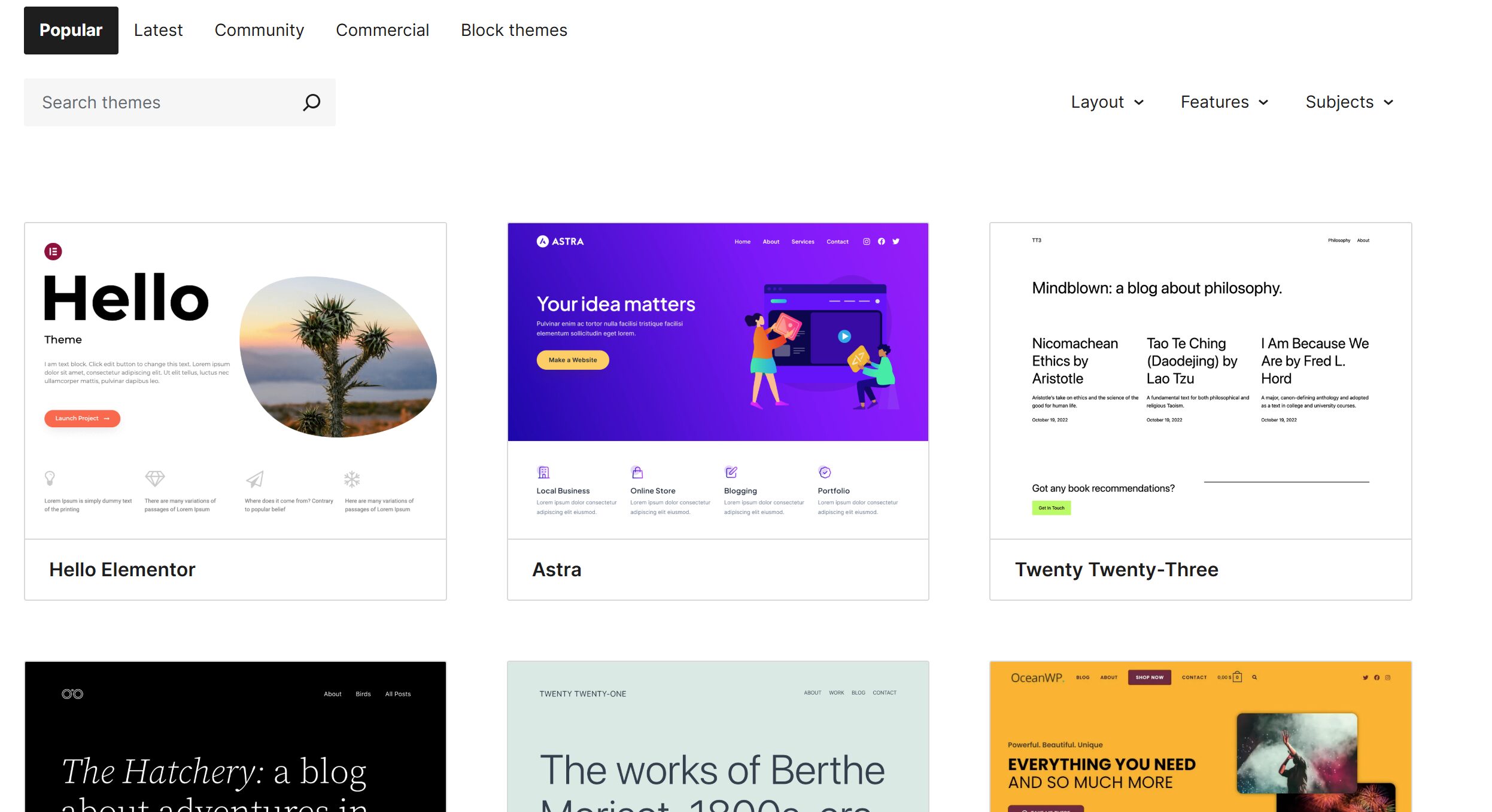The image size is (1492, 812).
Task: Click Birds in the Hatchery preview nav
Action: 363,694
